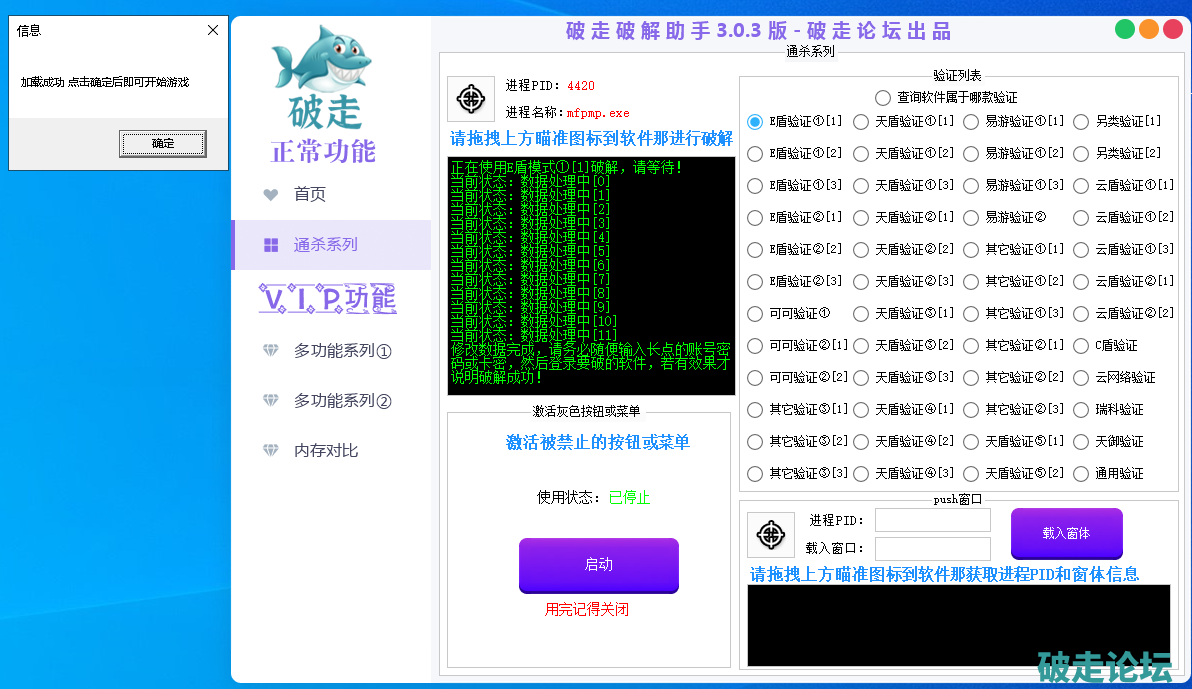
Task: Click the crosshair icon in the push窗口 panel
Action: (x=770, y=535)
